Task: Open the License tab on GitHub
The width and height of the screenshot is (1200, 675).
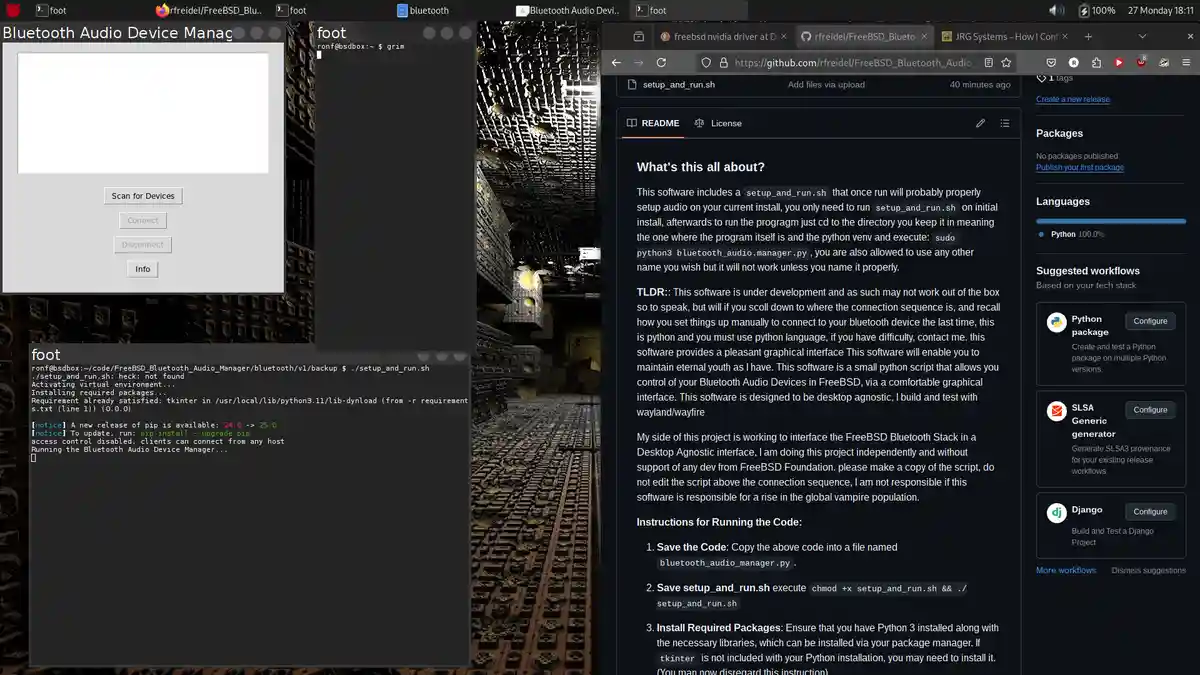Action: [718, 123]
